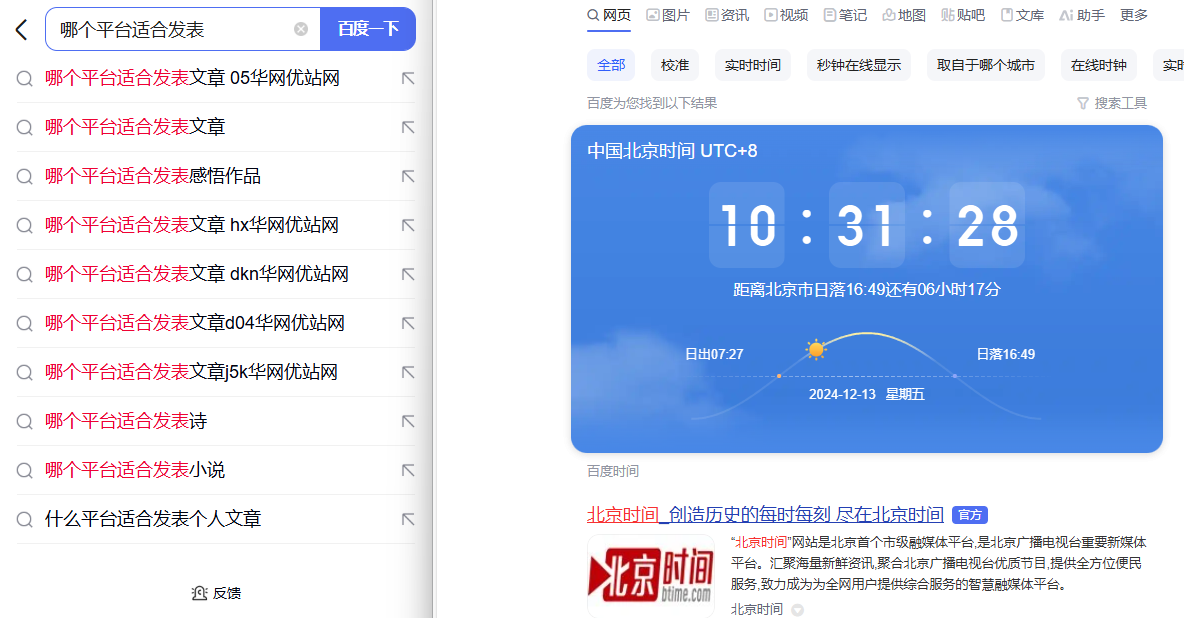Click search icon beside 哪个平台适合发表小说

[x=25, y=471]
